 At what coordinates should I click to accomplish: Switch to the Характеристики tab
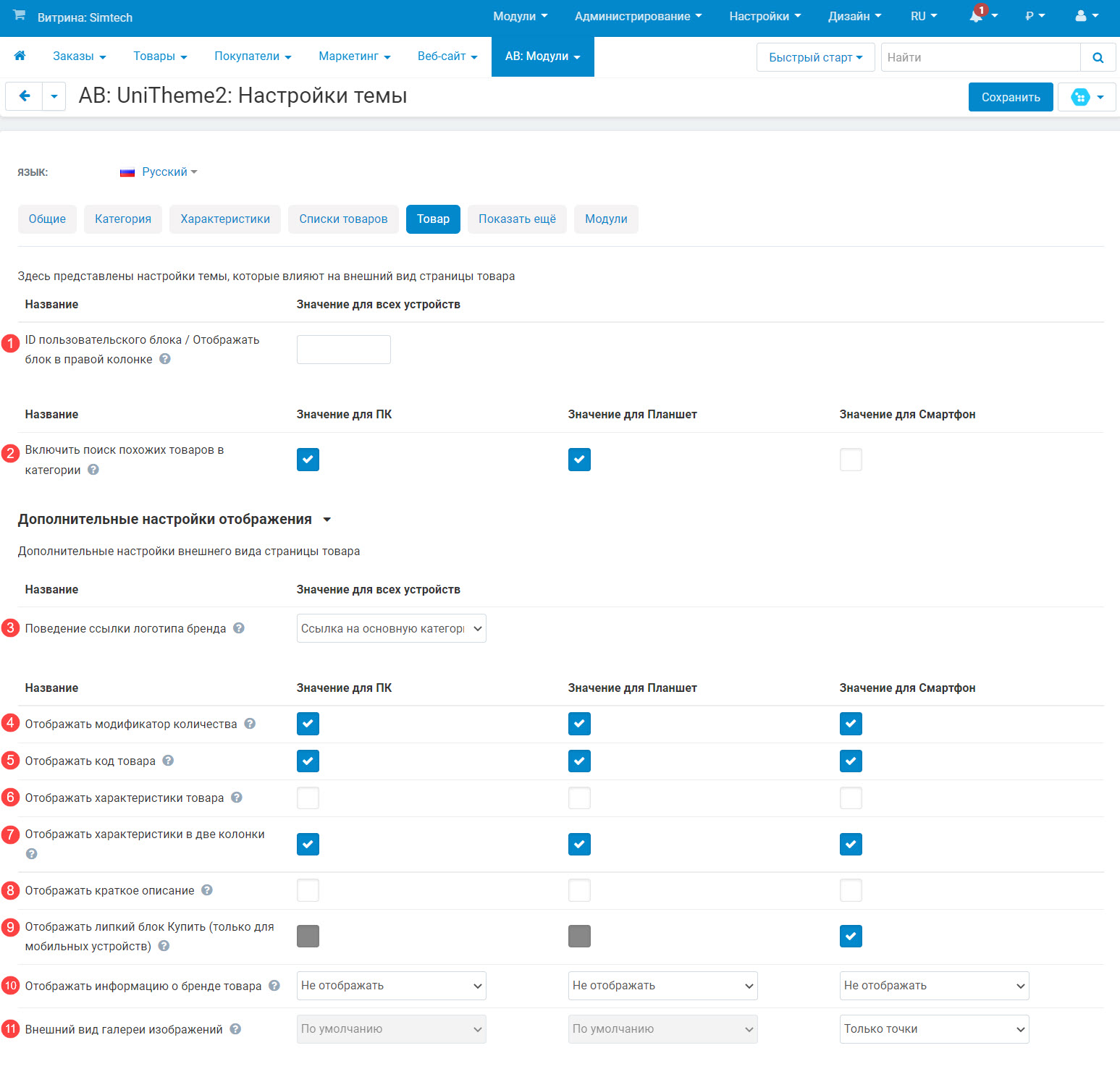(225, 219)
